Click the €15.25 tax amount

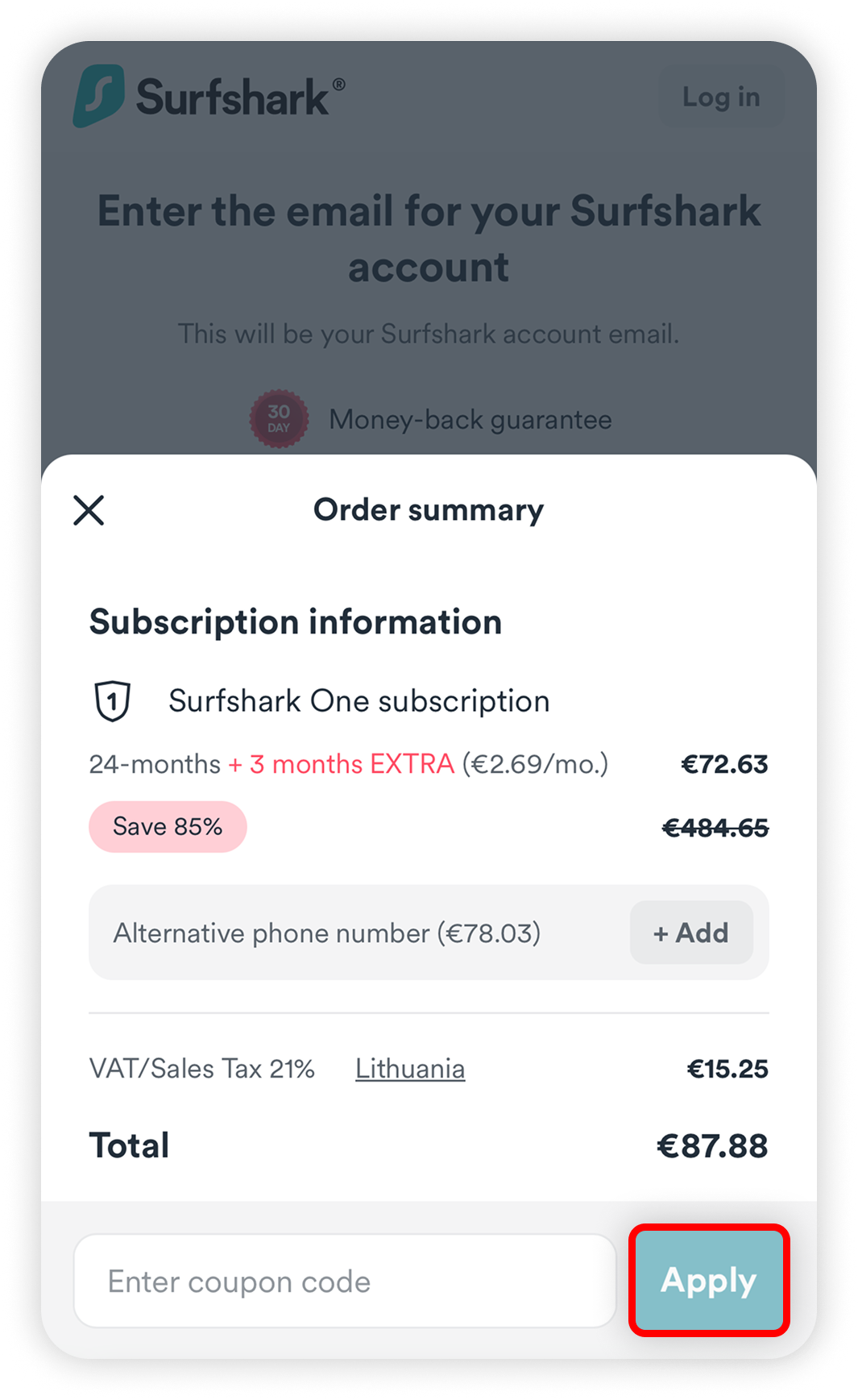point(727,1068)
